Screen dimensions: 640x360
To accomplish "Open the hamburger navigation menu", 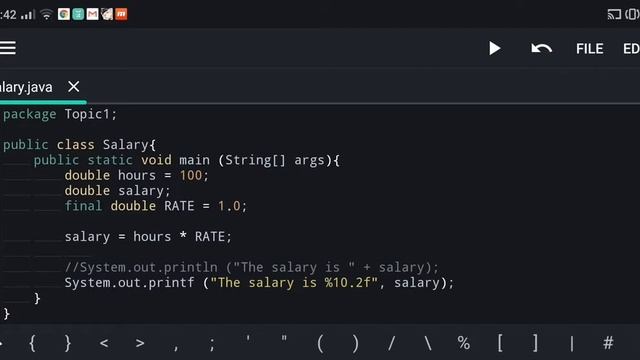I will (x=8, y=48).
